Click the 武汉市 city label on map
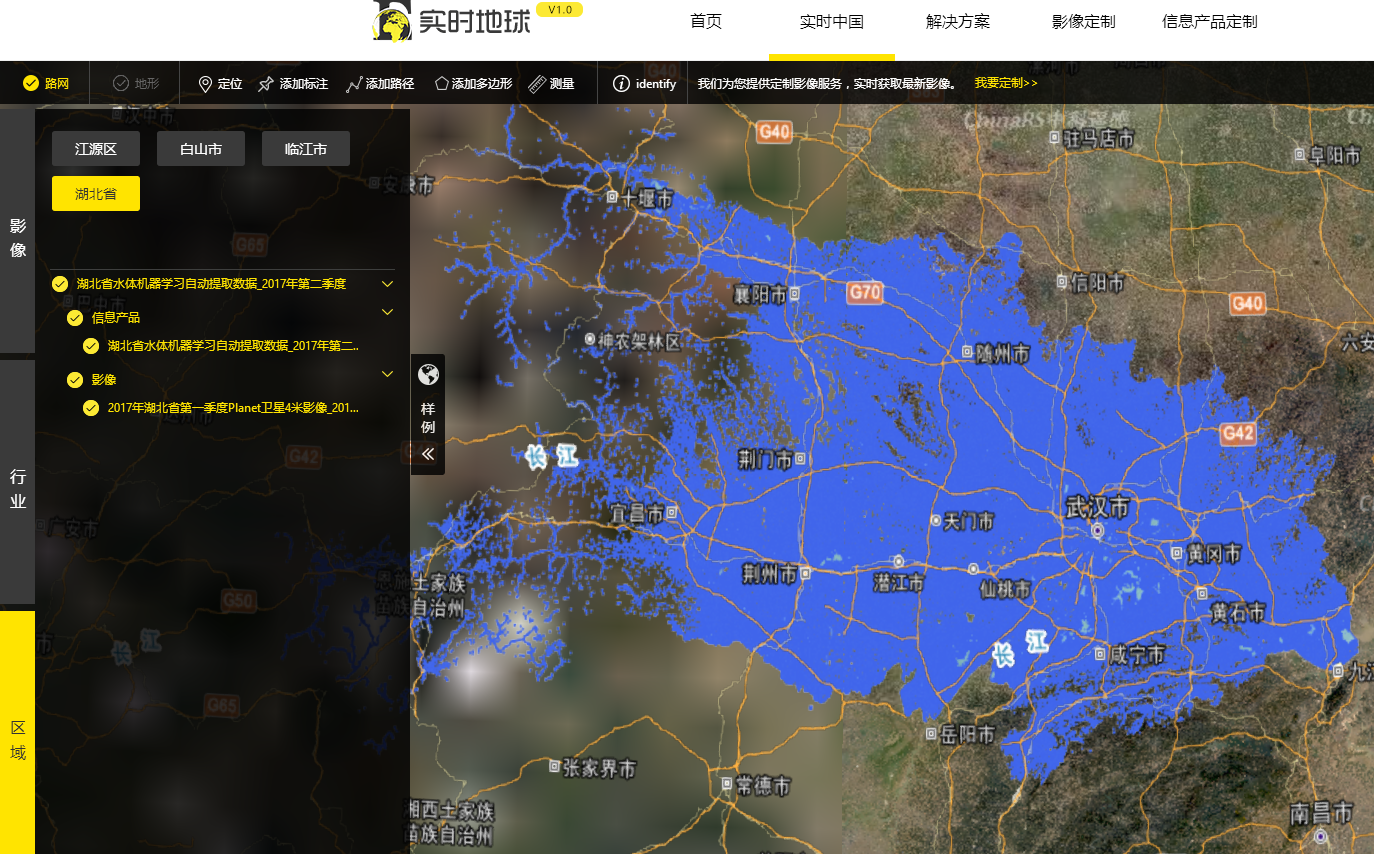Image resolution: width=1374 pixels, height=854 pixels. point(1097,508)
